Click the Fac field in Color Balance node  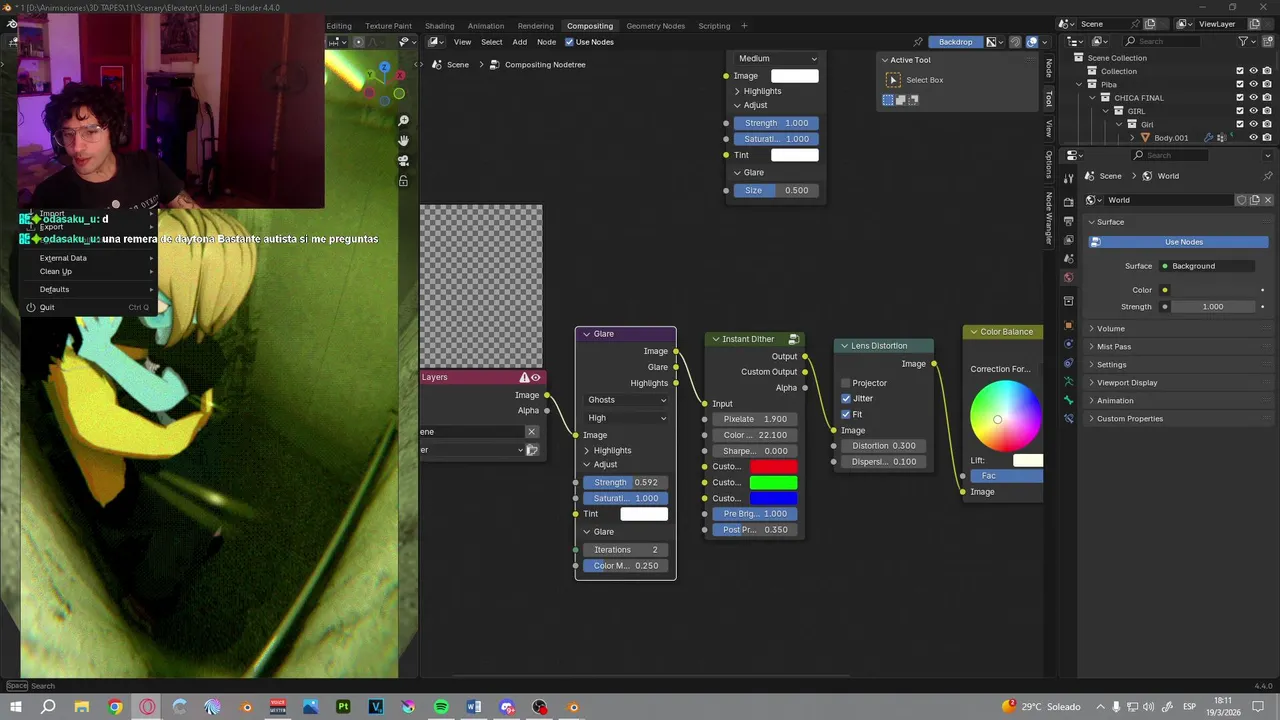1007,476
